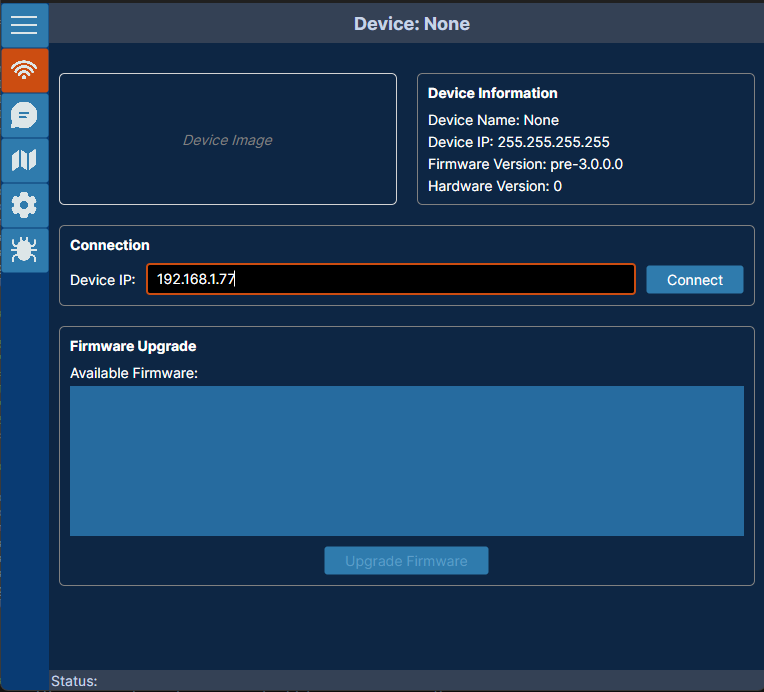Click the 'Available Firmware:' label
764x692 pixels.
(x=134, y=373)
